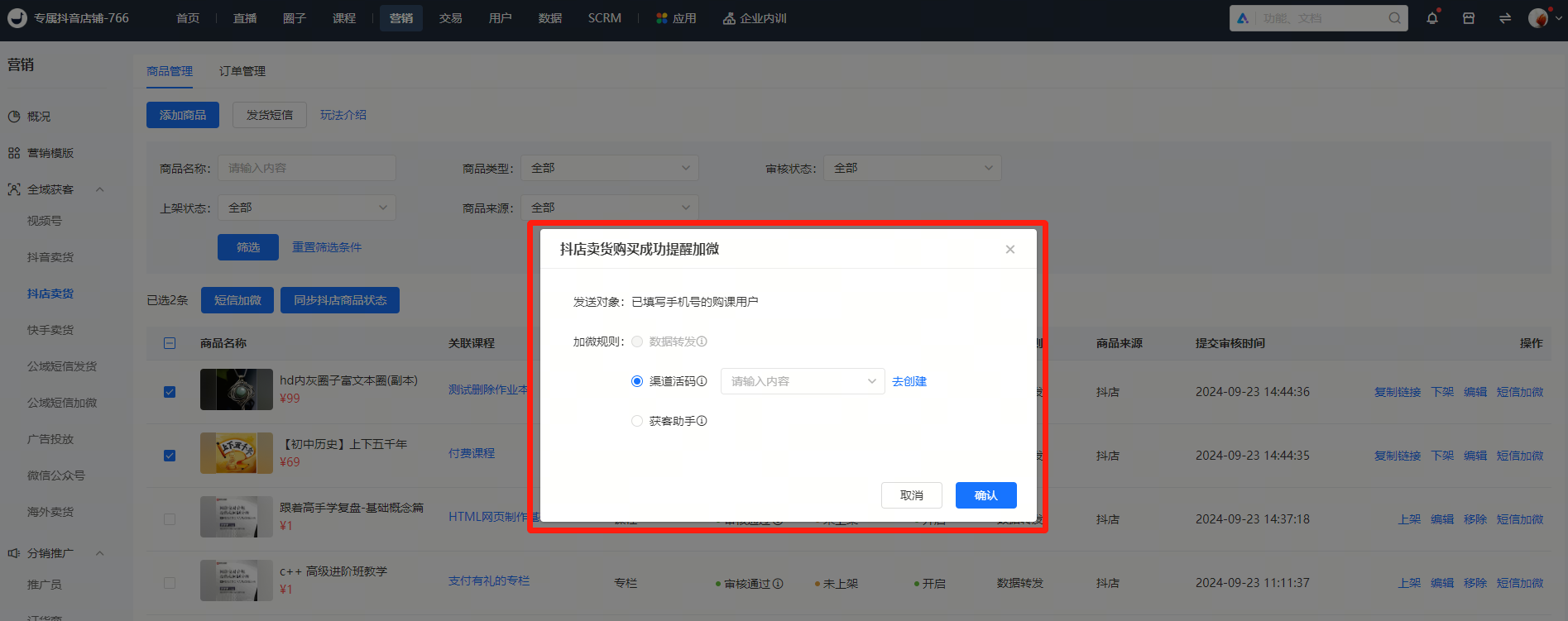Select the disabled 数据转发 radio option
The width and height of the screenshot is (1568, 621).
[x=637, y=342]
